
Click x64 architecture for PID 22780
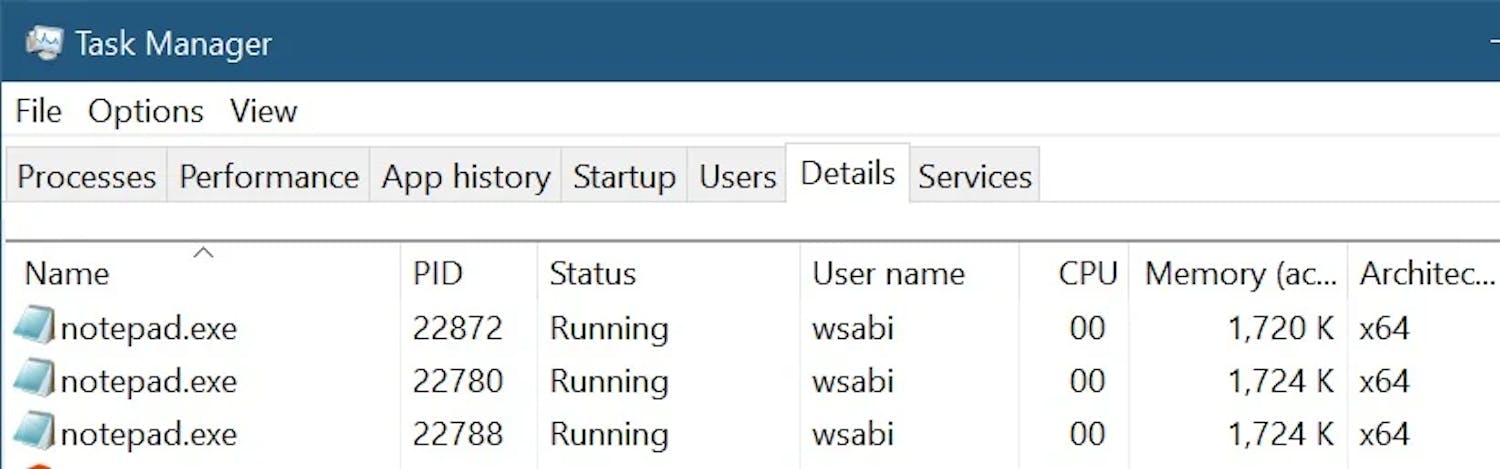pyautogui.click(x=1385, y=381)
